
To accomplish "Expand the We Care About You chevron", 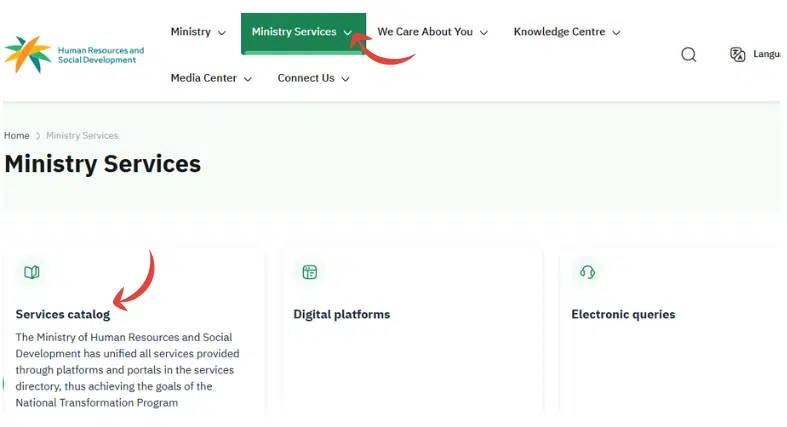I will (x=484, y=33).
